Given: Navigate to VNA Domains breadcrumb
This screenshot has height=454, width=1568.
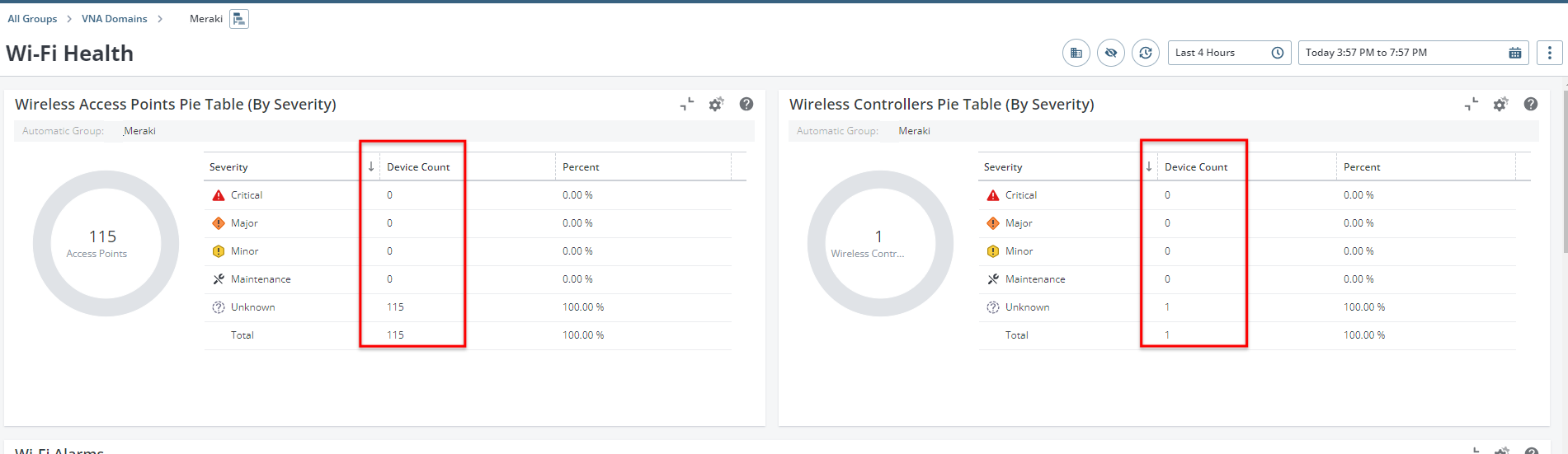Looking at the screenshot, I should 114,19.
